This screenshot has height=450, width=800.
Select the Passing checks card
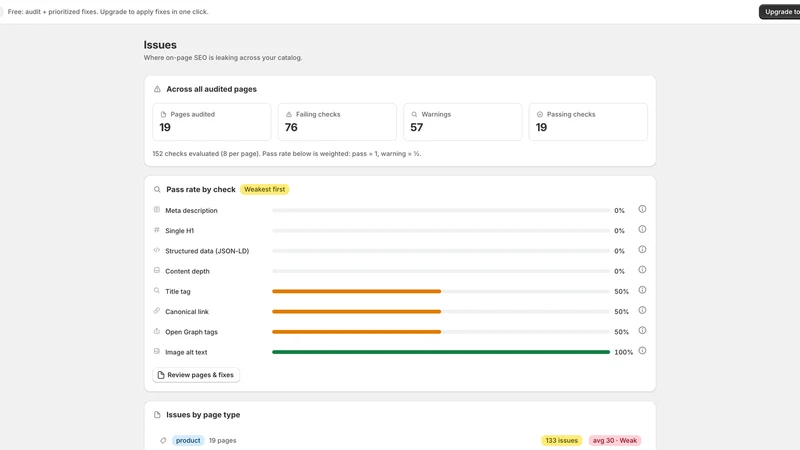point(588,122)
